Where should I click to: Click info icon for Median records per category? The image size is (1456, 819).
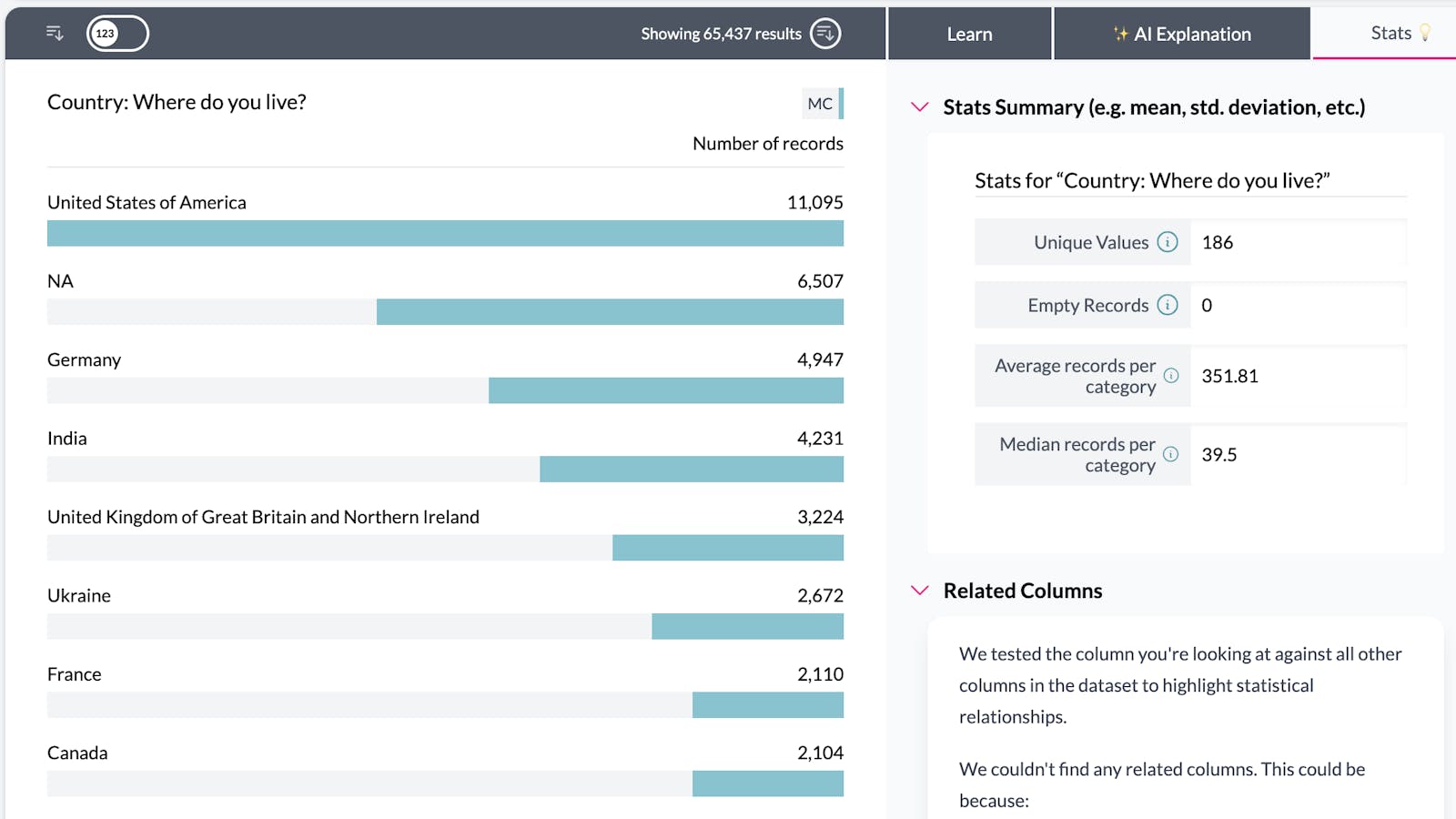click(1171, 454)
